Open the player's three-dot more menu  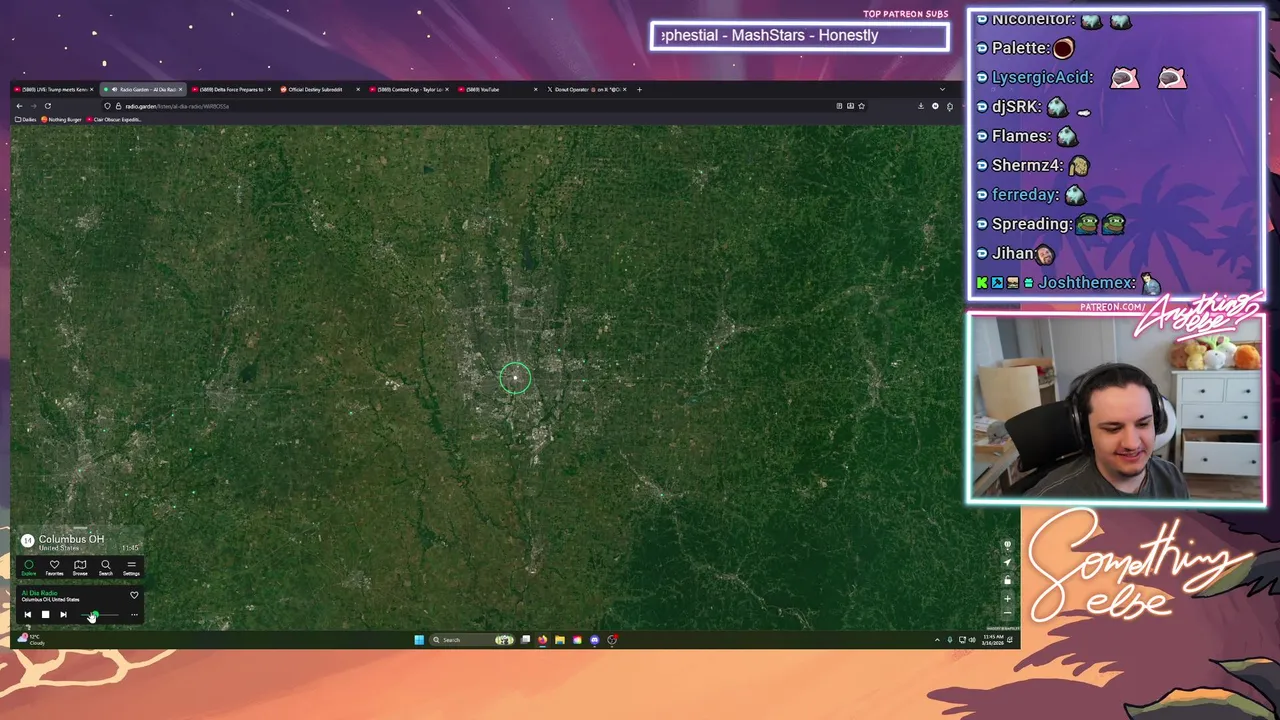(134, 615)
